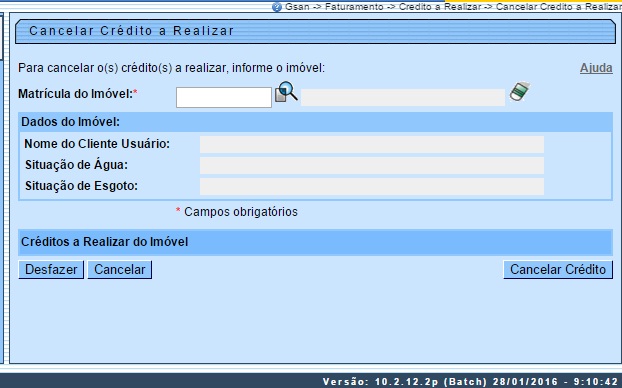The height and width of the screenshot is (388, 622).
Task: Click the Cancelar button
Action: [120, 269]
